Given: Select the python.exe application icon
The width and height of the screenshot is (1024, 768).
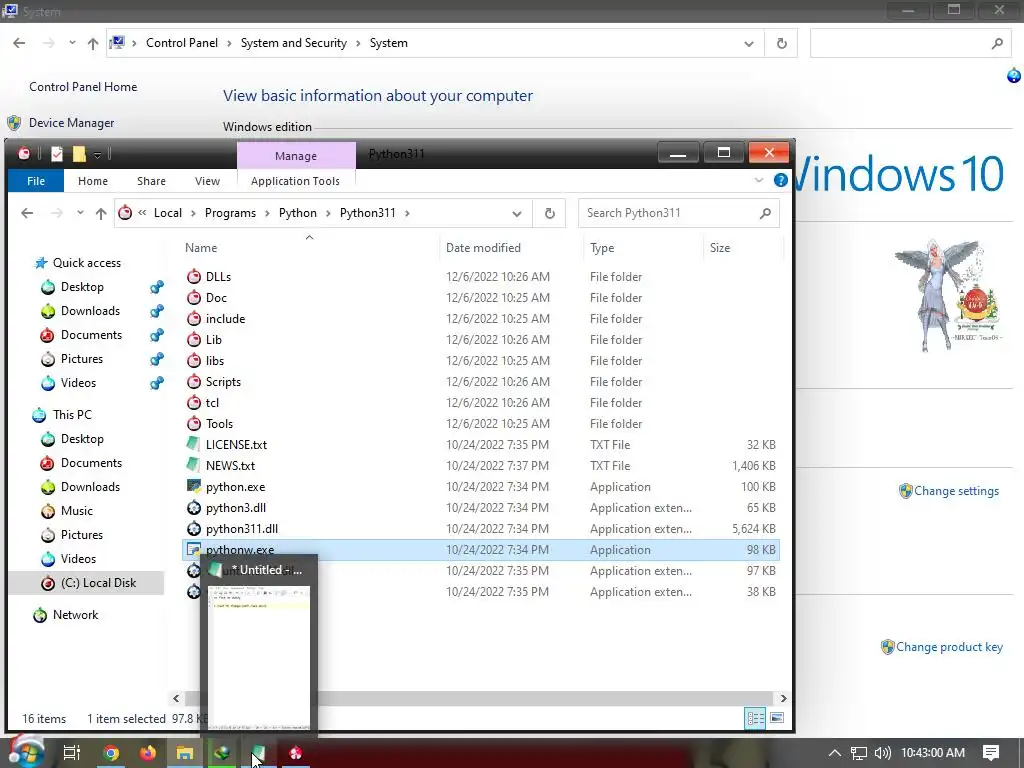Looking at the screenshot, I should pyautogui.click(x=193, y=486).
